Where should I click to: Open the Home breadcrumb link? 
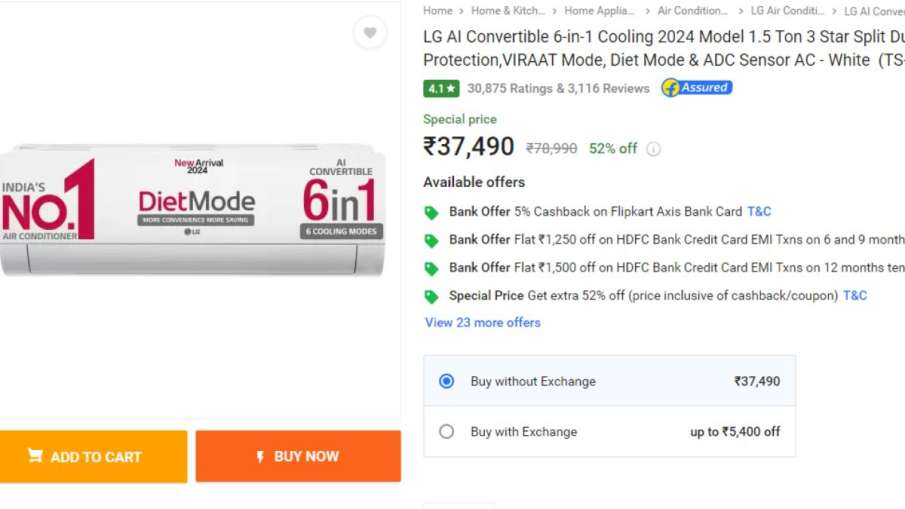click(x=437, y=11)
